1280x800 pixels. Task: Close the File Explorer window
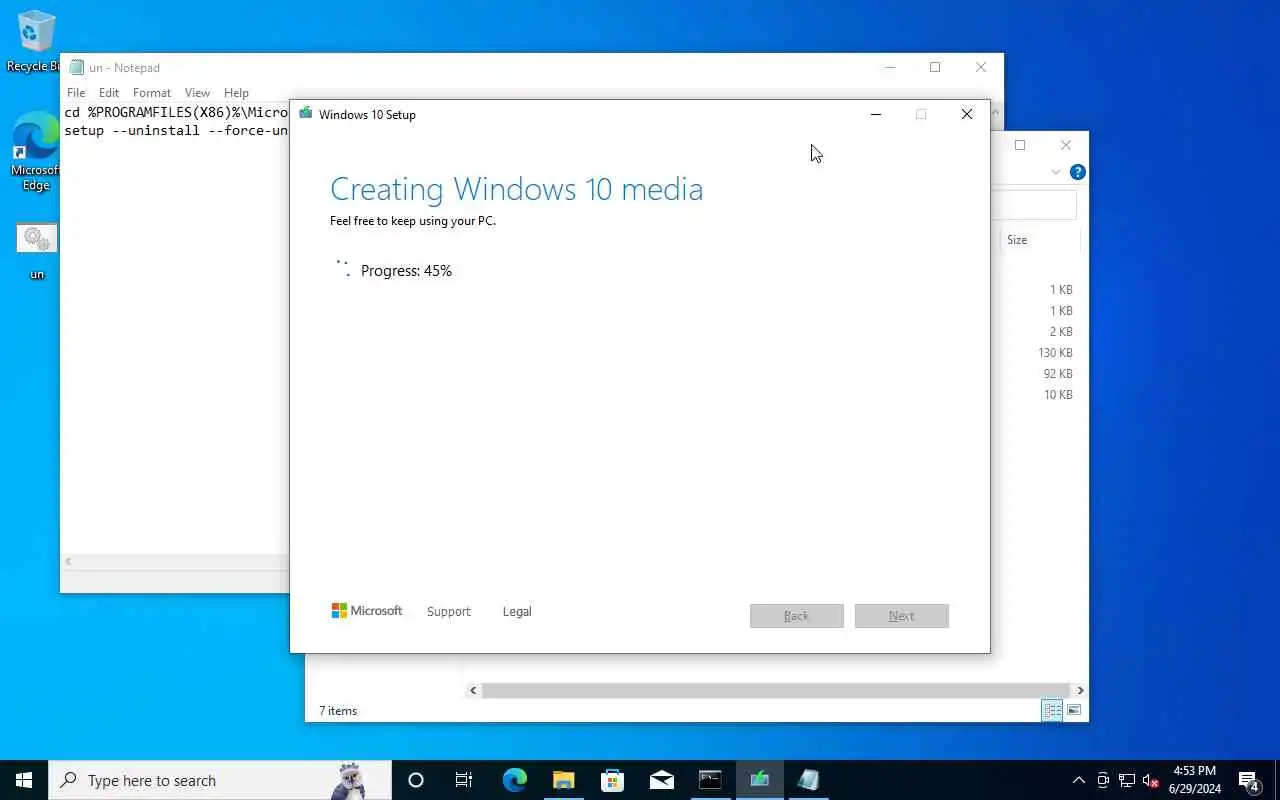click(x=1065, y=145)
